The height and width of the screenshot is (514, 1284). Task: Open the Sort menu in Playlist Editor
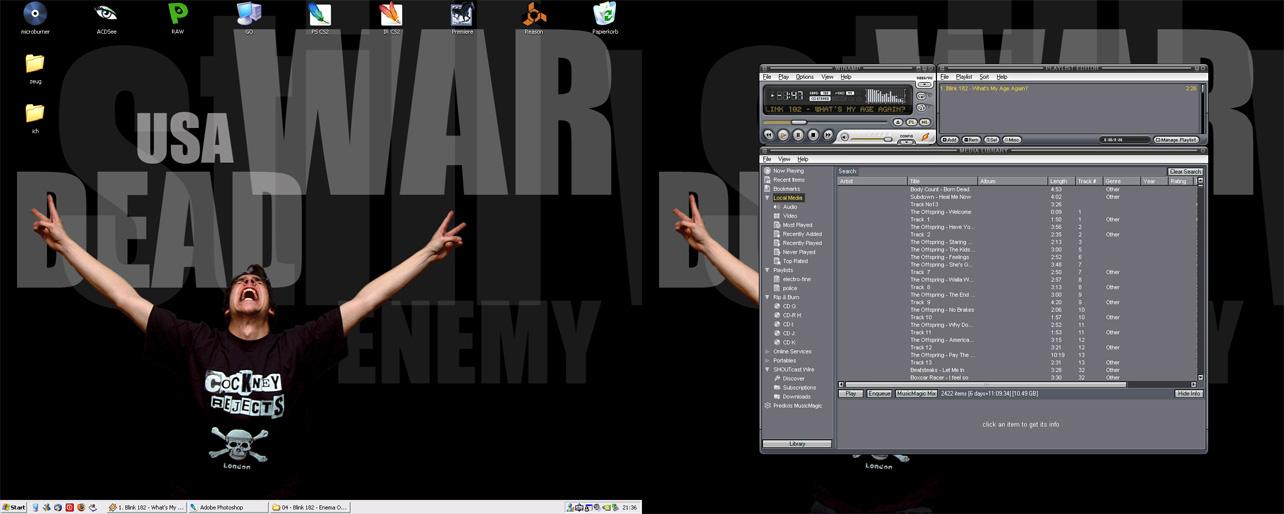[984, 77]
